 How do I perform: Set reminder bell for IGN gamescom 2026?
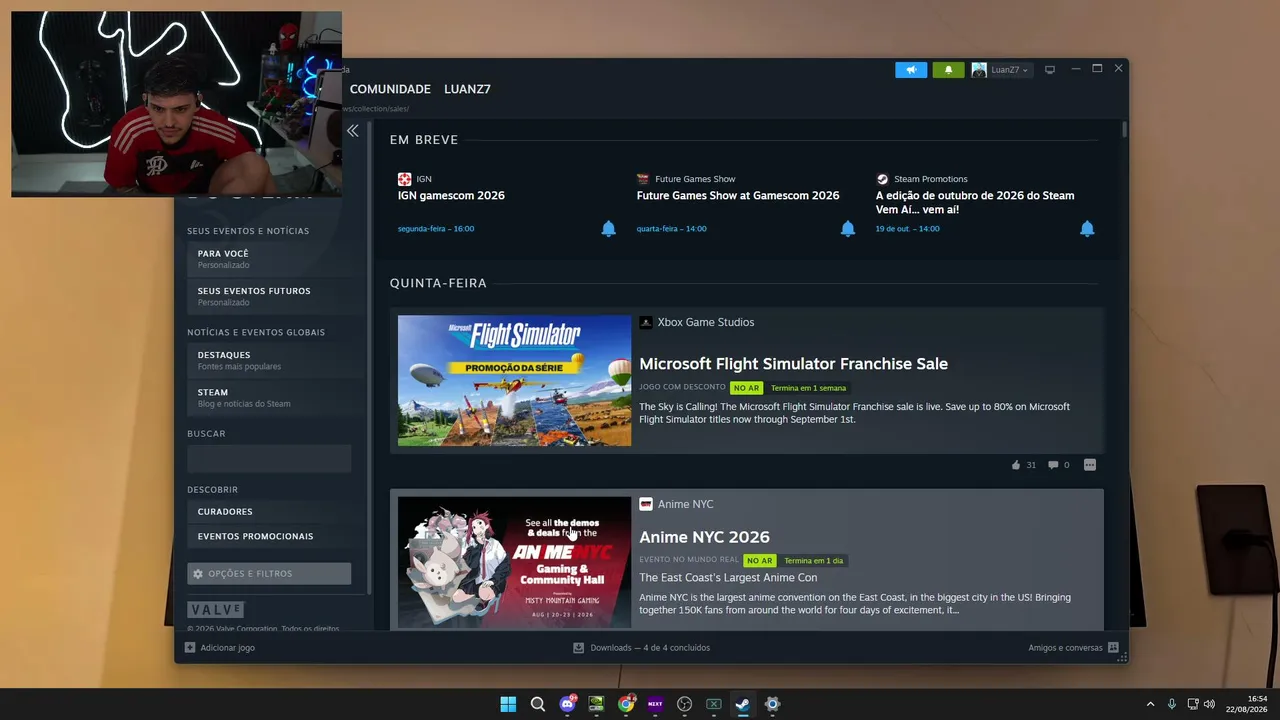coord(608,229)
